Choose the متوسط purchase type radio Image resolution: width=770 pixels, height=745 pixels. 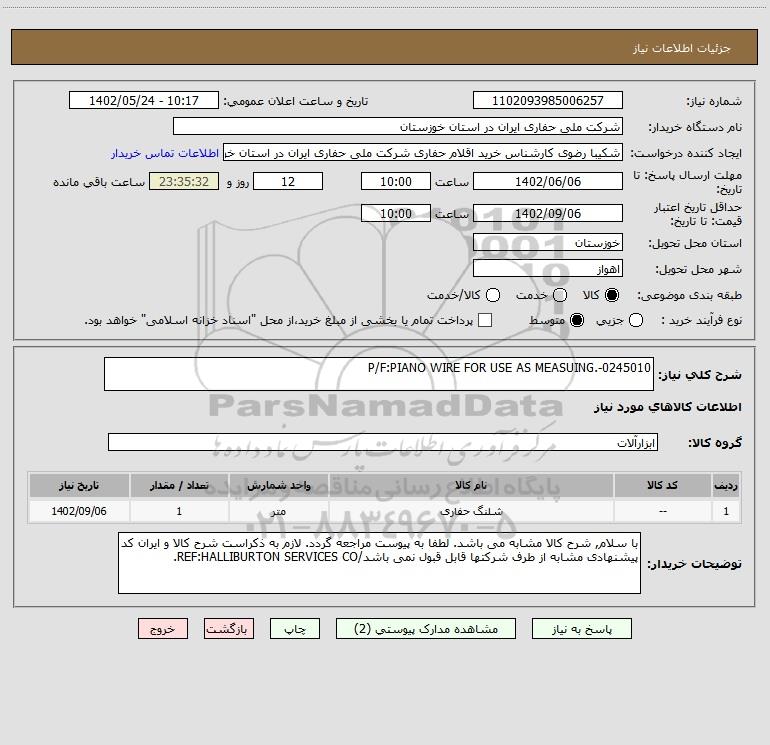(x=577, y=320)
